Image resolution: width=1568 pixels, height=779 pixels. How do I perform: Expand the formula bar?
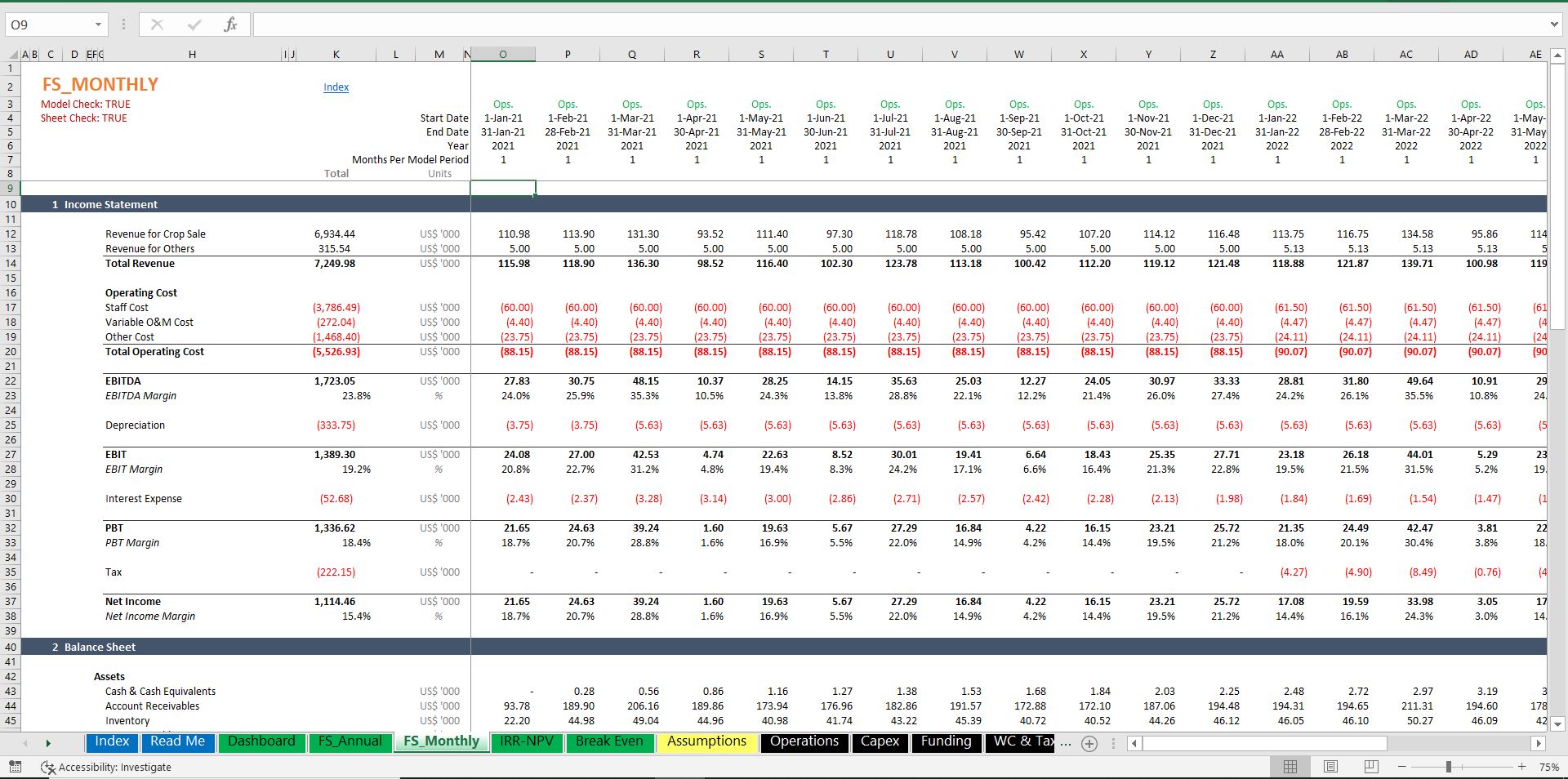point(1553,24)
